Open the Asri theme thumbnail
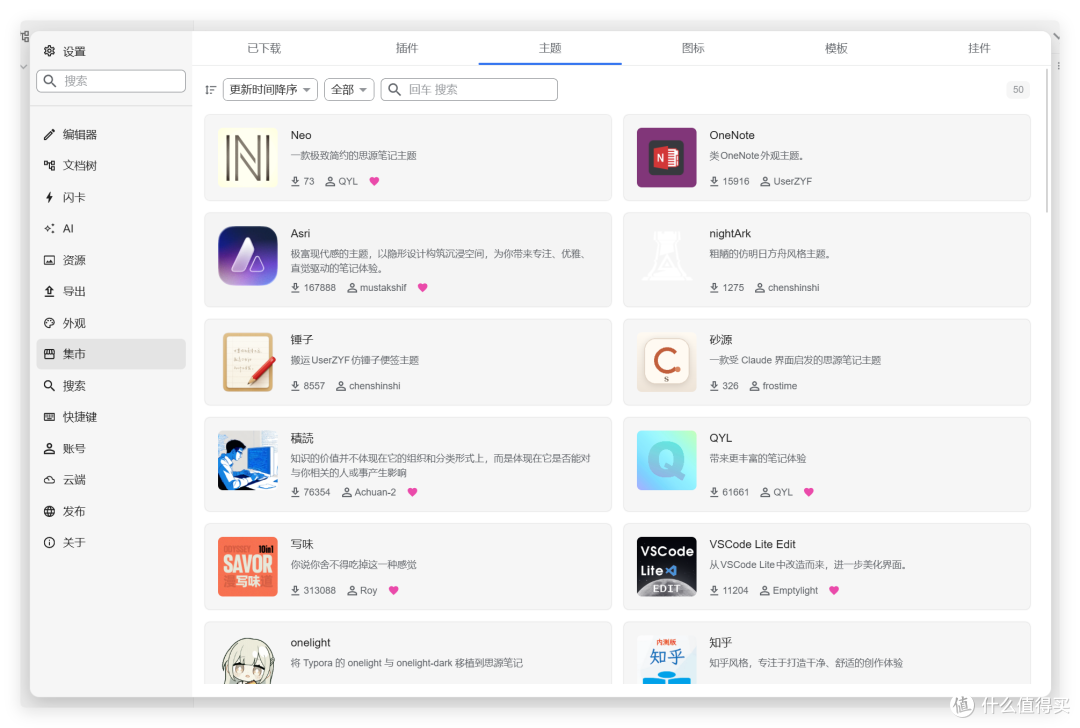Screen dimensions: 1080x728 point(248,256)
